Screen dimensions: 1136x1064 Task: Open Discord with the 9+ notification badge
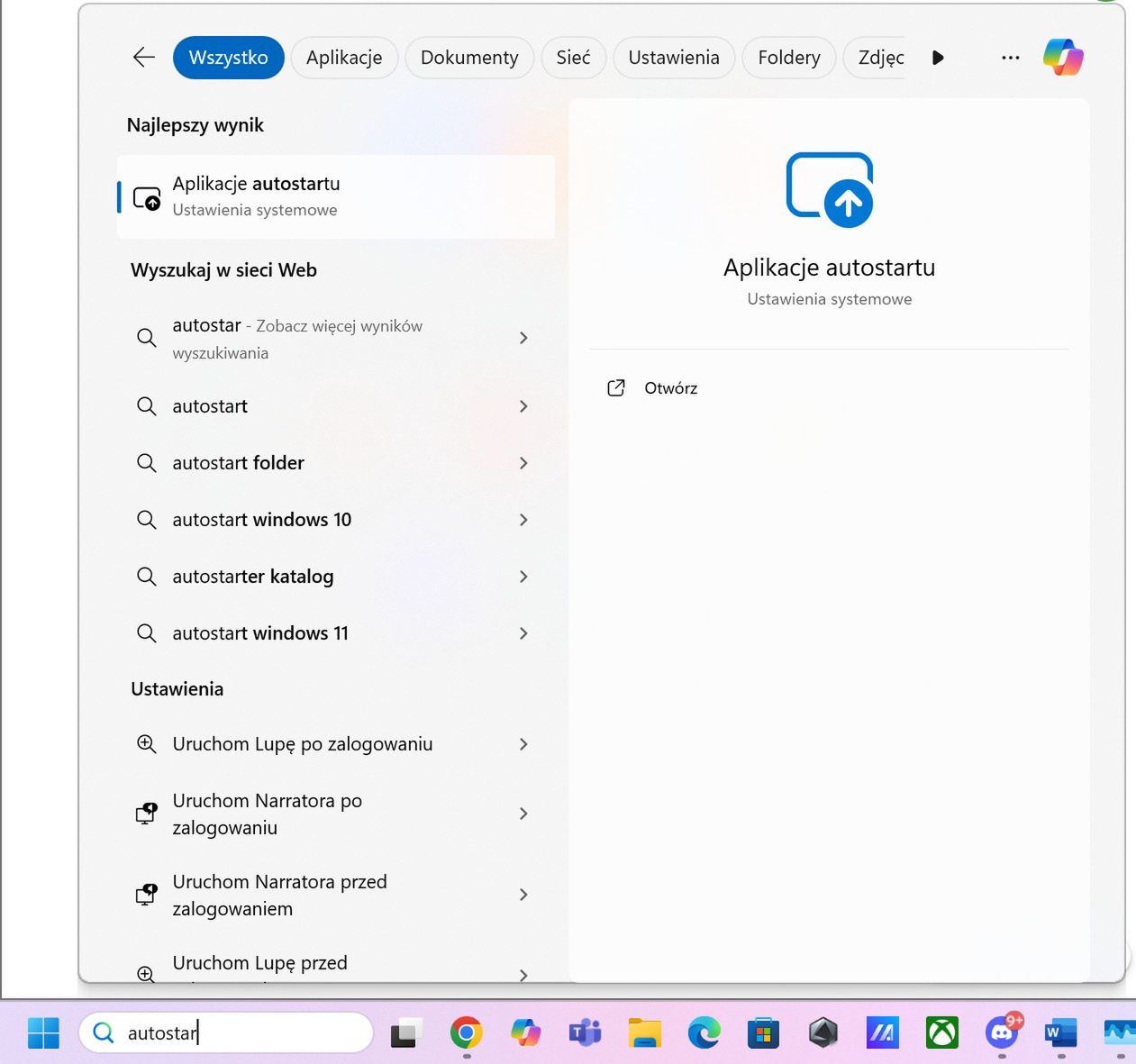pos(1002,1032)
